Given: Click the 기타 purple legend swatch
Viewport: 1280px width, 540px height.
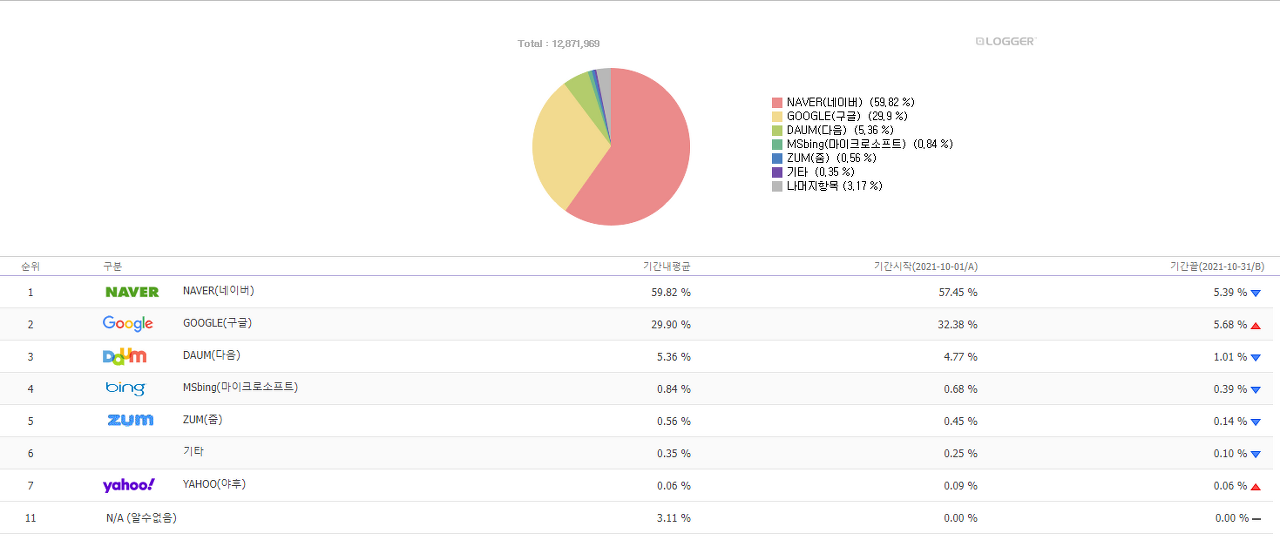Looking at the screenshot, I should 777,172.
